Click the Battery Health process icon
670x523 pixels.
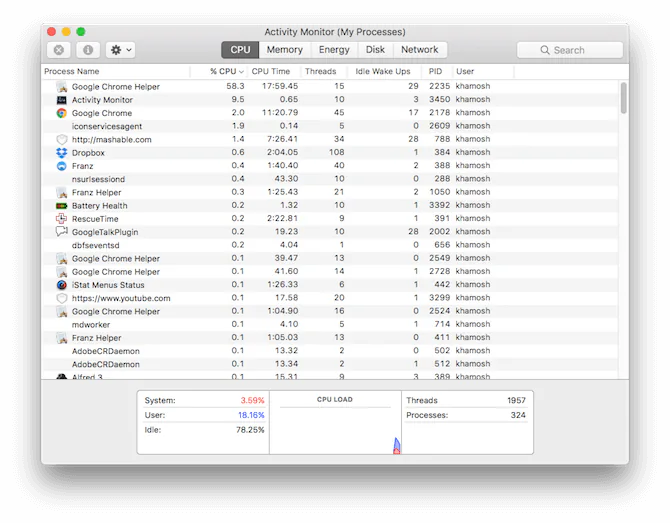(x=62, y=206)
